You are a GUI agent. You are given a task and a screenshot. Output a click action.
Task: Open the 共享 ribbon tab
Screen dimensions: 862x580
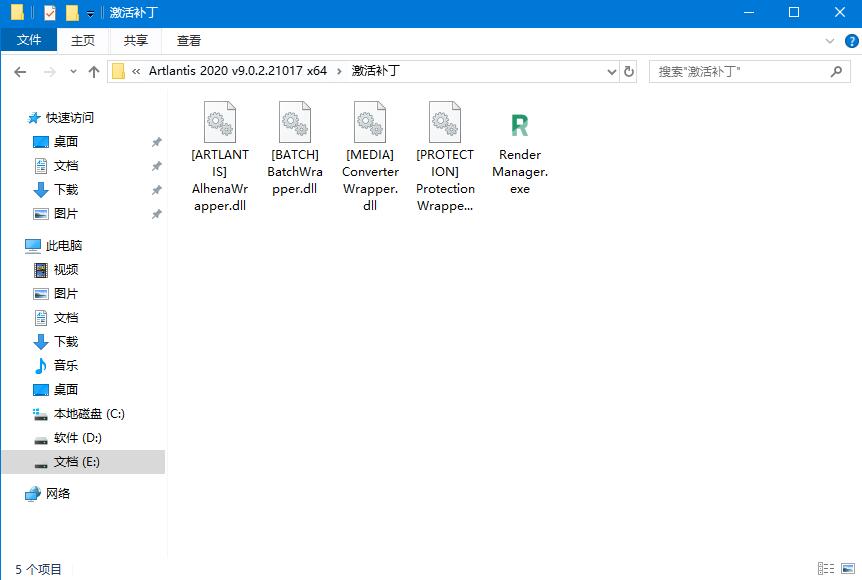point(136,40)
